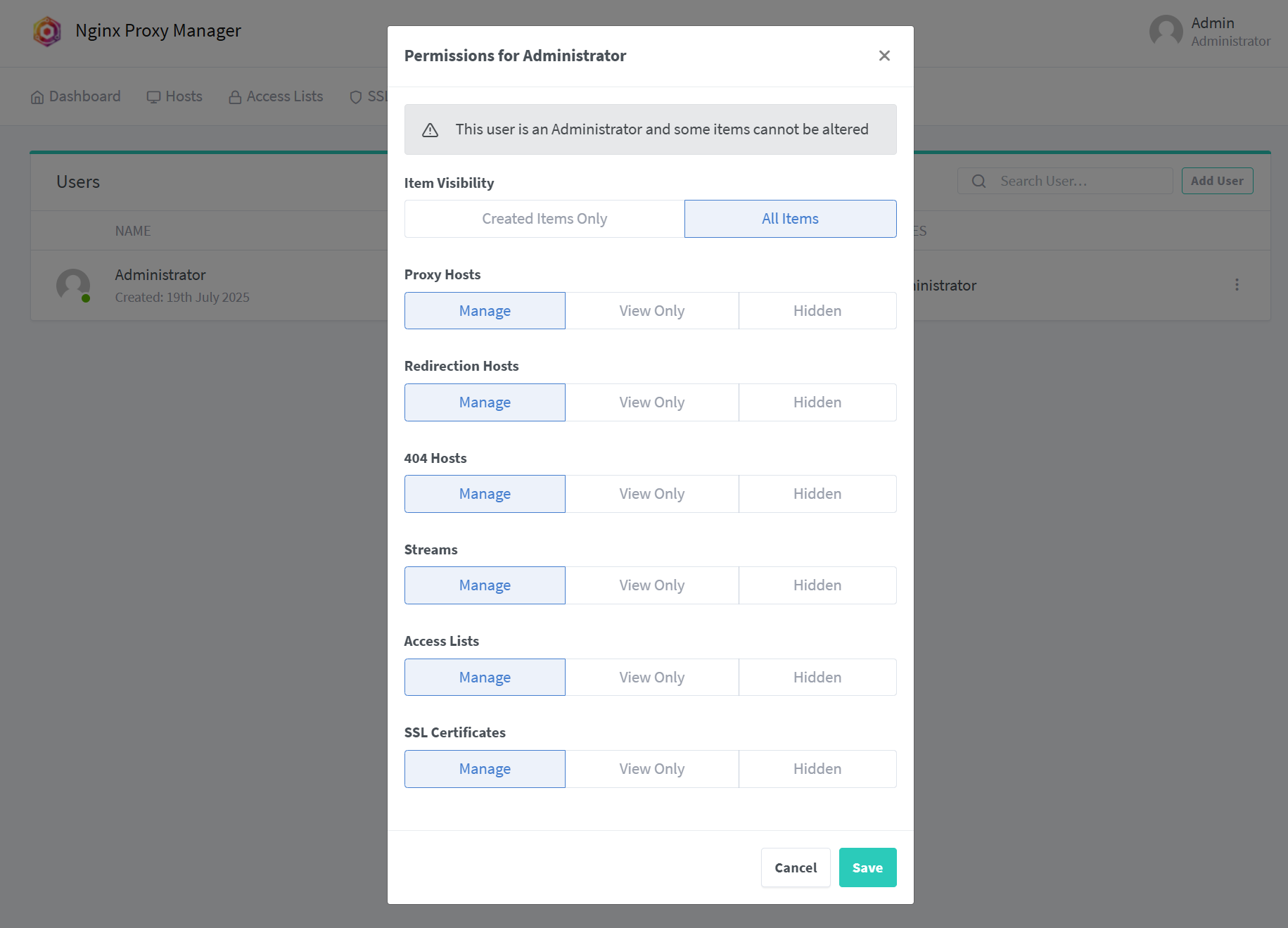Click the Nginx Proxy Manager logo icon
Viewport: 1288px width, 928px height.
[x=47, y=31]
